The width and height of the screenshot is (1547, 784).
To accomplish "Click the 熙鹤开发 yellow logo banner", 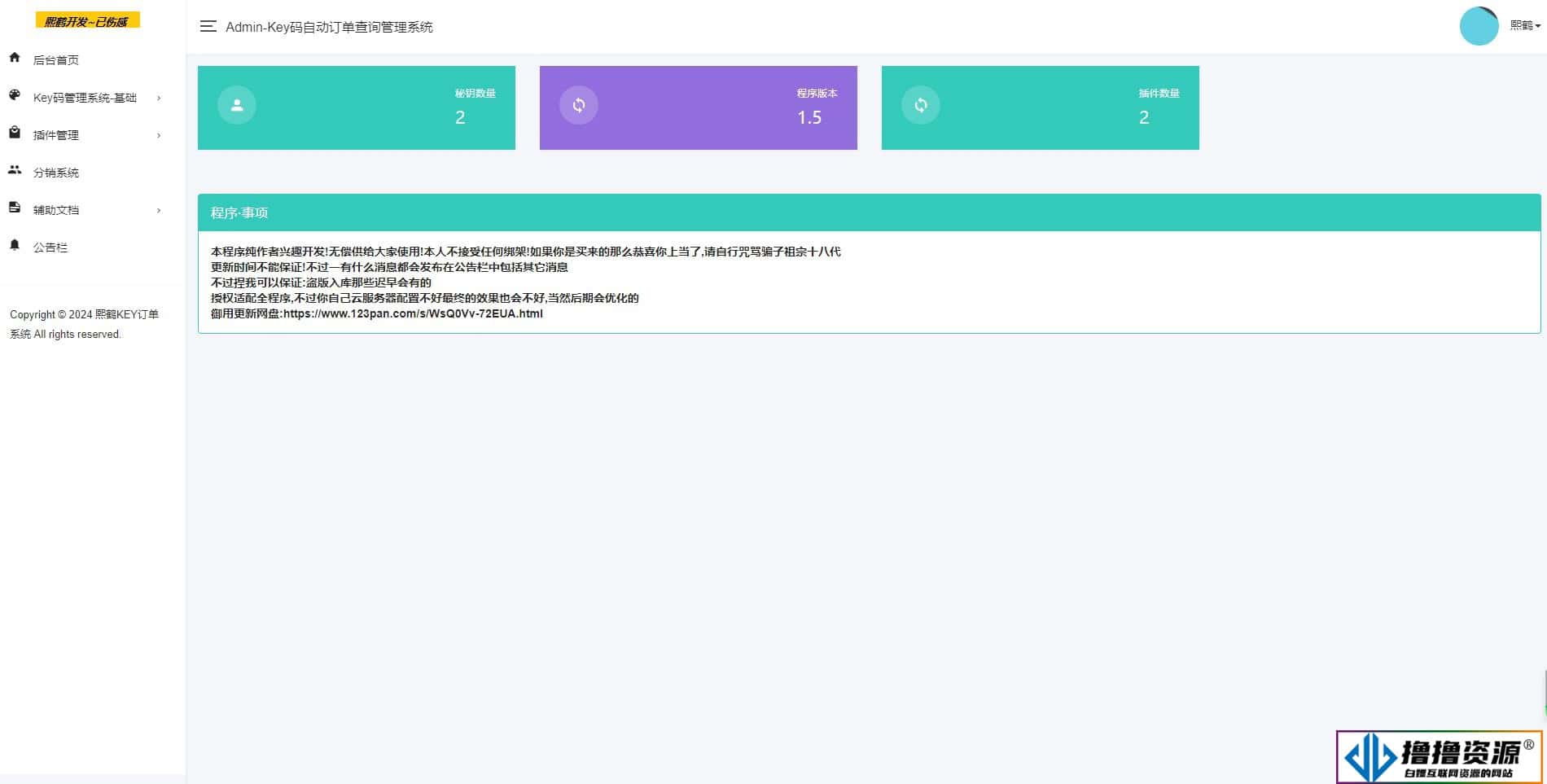I will (88, 20).
